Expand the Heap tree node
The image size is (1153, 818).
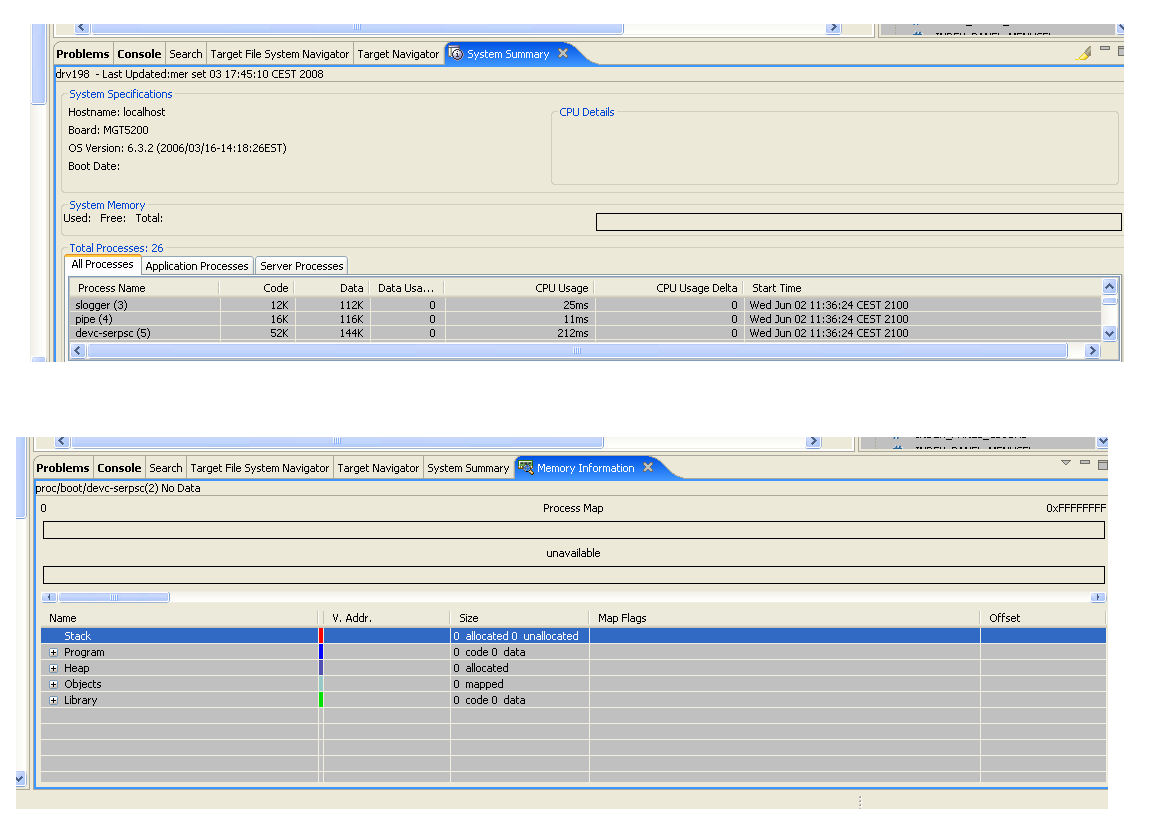53,668
